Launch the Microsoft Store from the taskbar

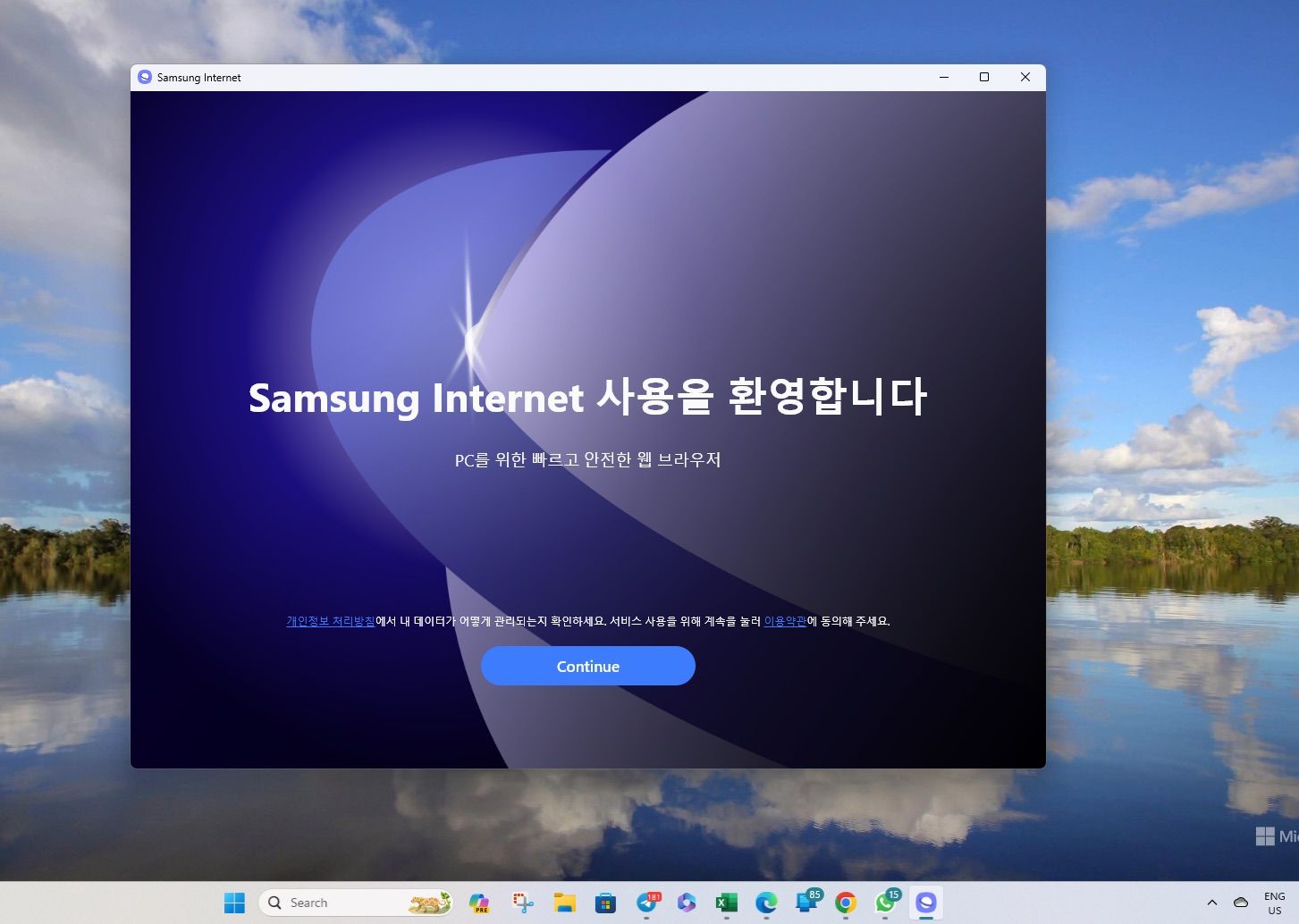pos(606,903)
